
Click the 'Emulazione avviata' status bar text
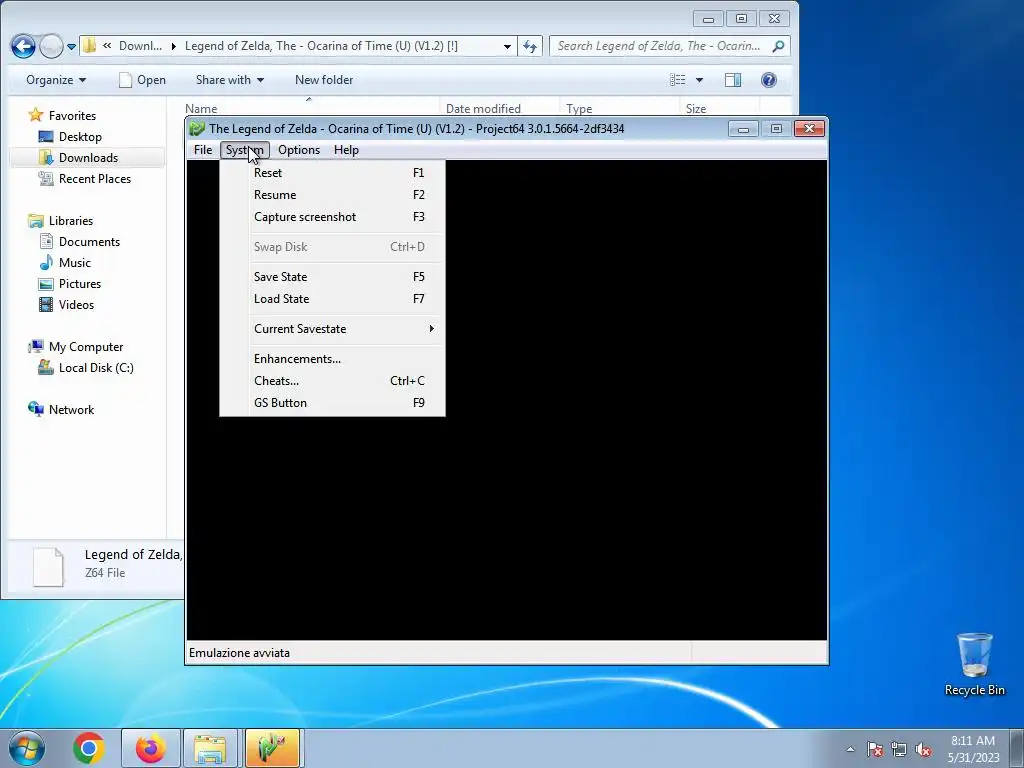pyautogui.click(x=239, y=653)
